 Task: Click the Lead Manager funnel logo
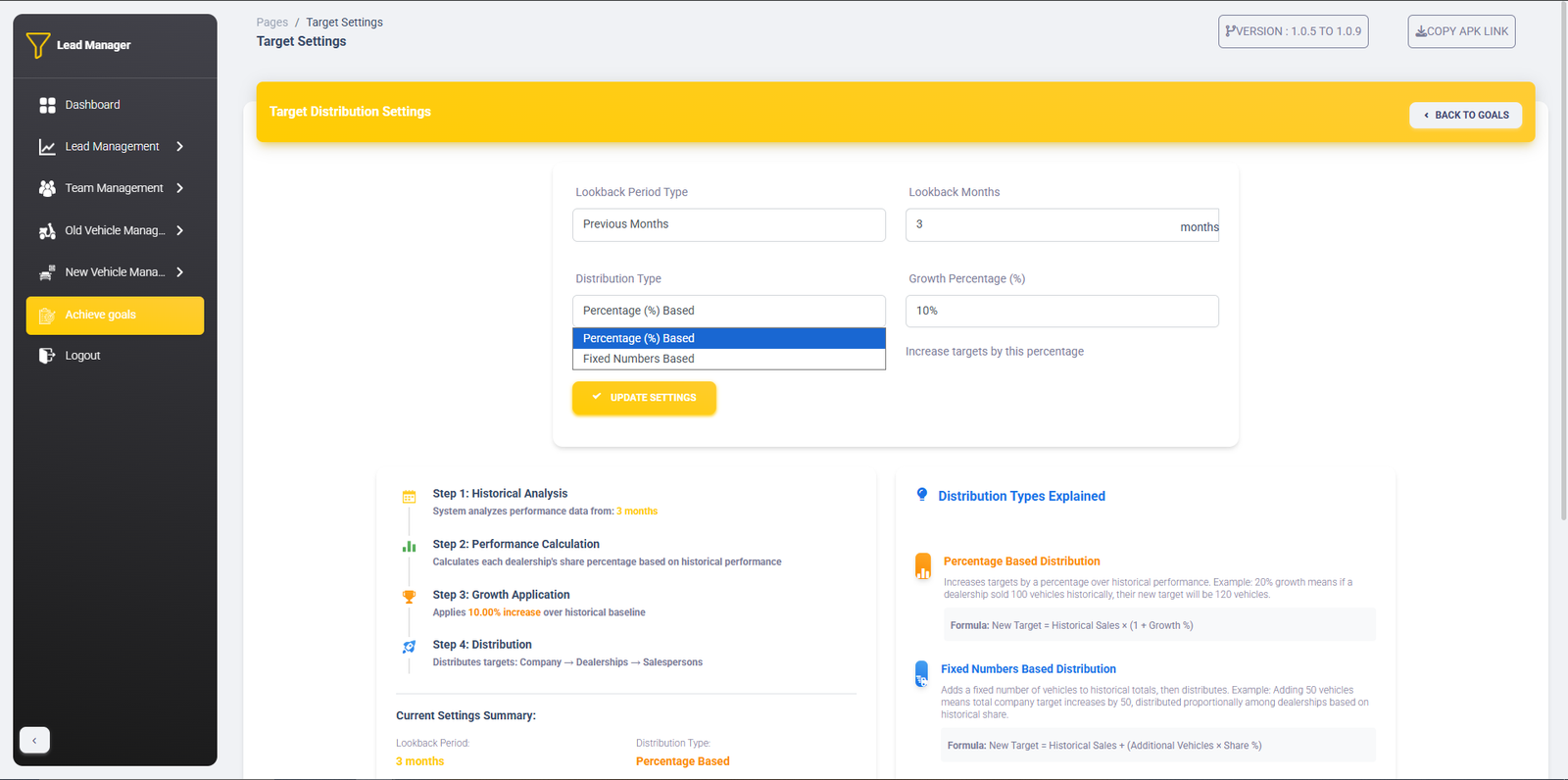pyautogui.click(x=38, y=45)
